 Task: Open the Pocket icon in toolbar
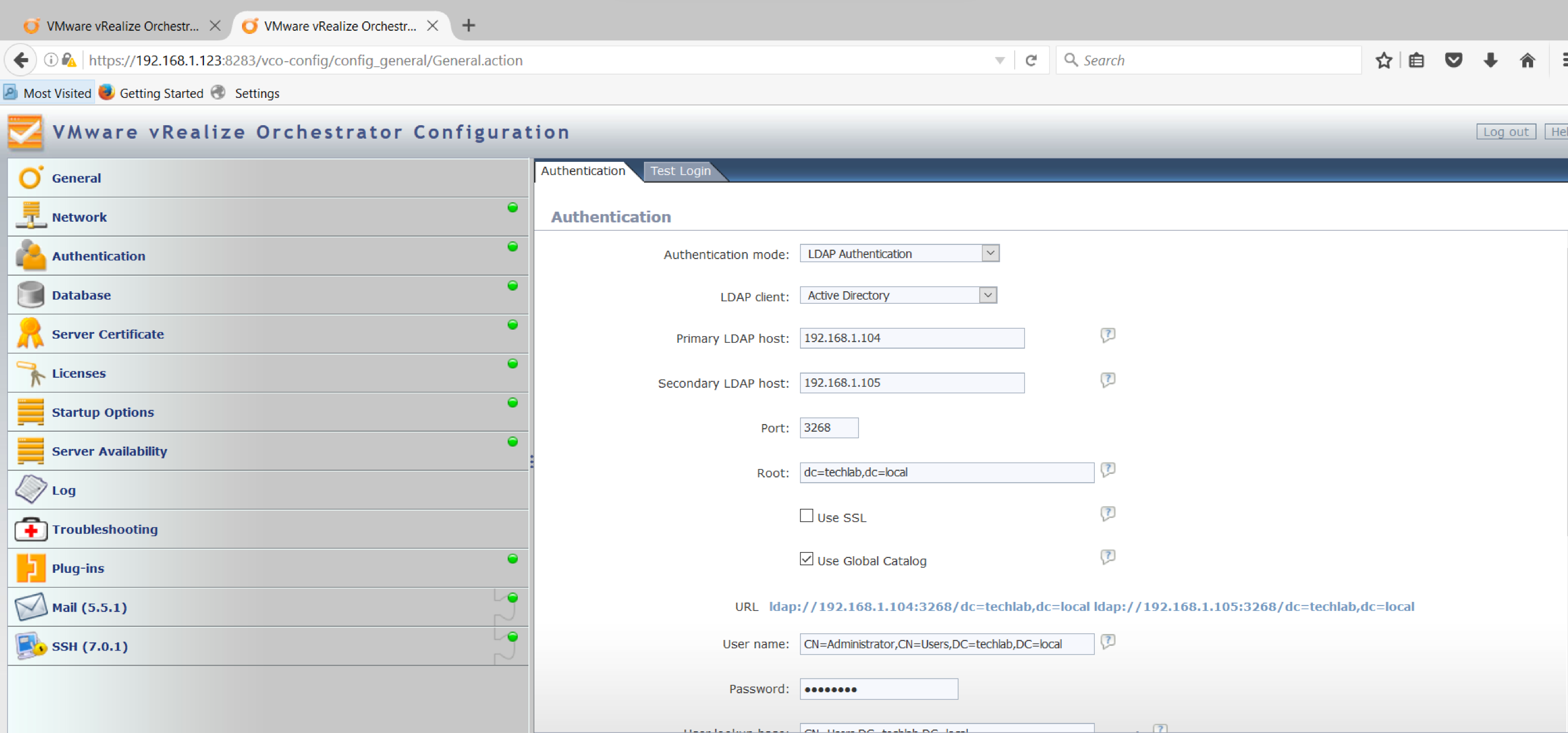[1453, 60]
